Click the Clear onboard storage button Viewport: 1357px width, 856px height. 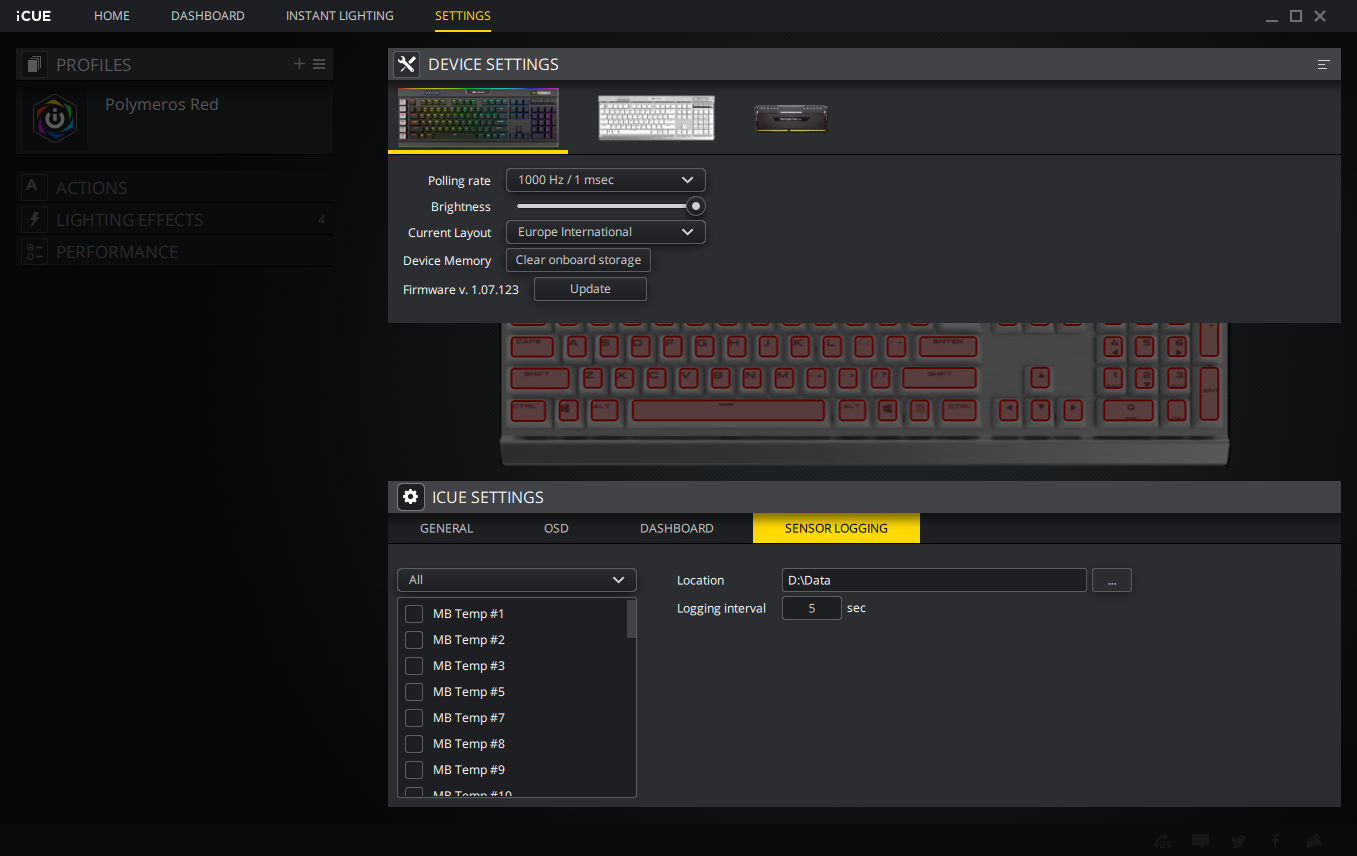[x=578, y=260]
